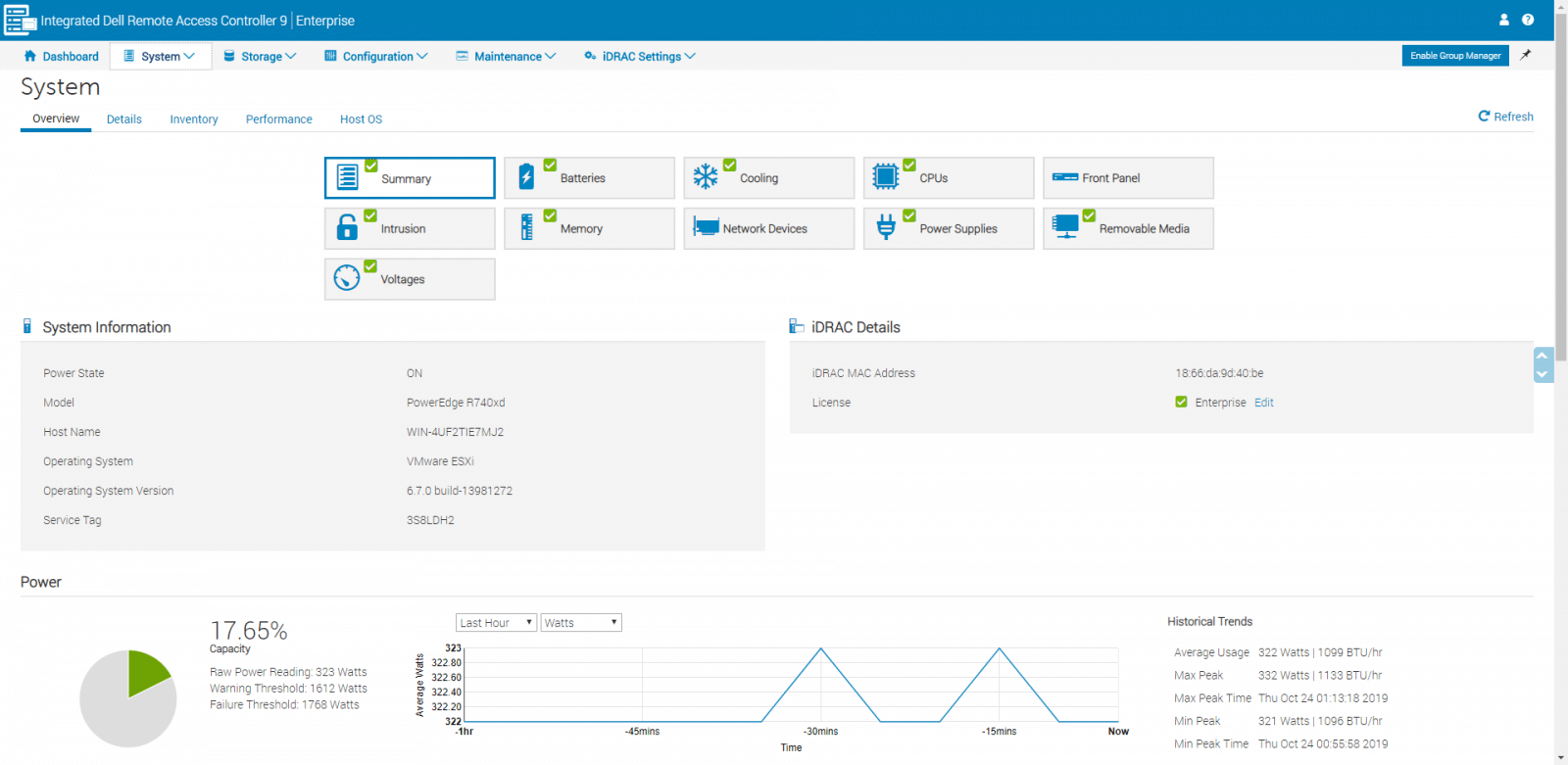This screenshot has width=1568, height=765.
Task: Click the iDRAC logo icon in header
Action: tap(20, 20)
